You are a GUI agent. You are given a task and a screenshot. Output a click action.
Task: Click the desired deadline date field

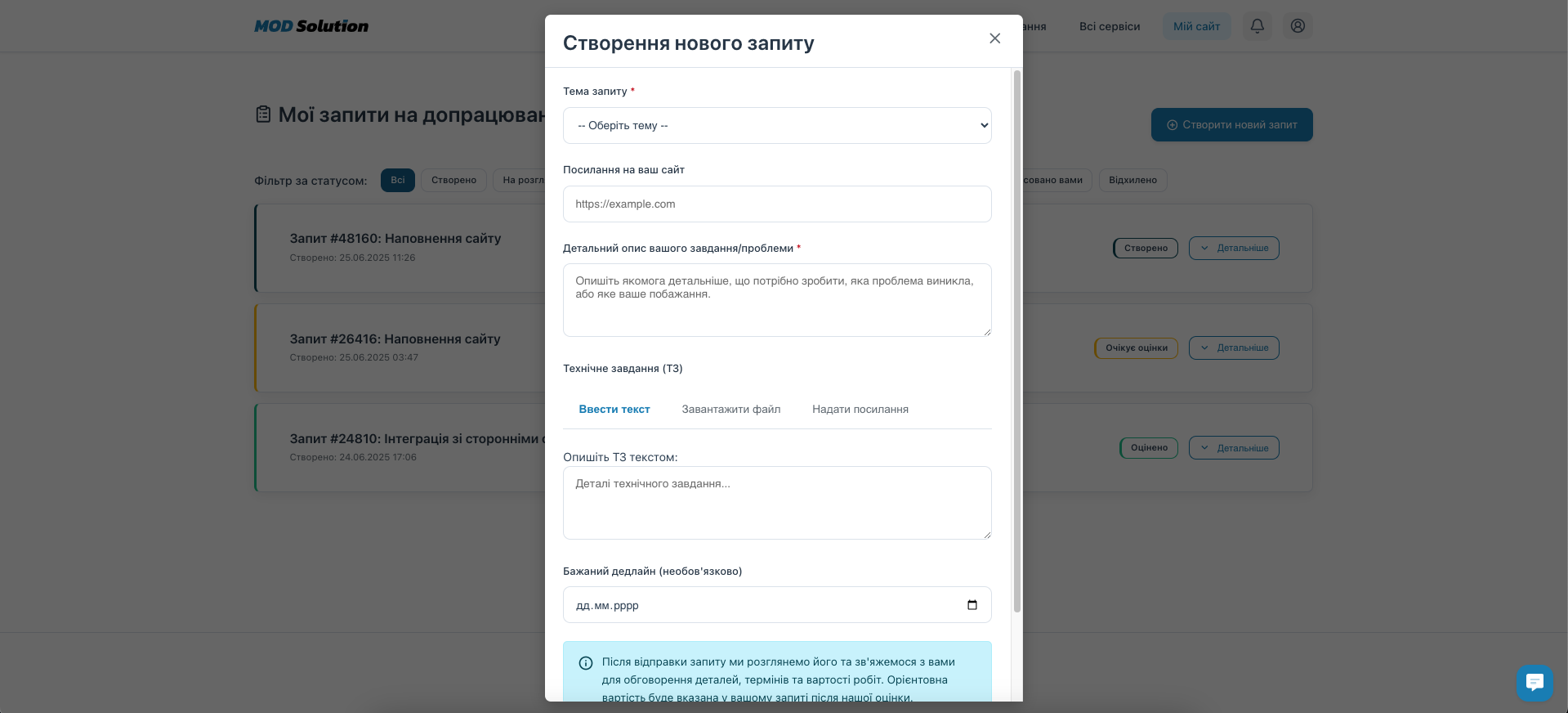(777, 605)
